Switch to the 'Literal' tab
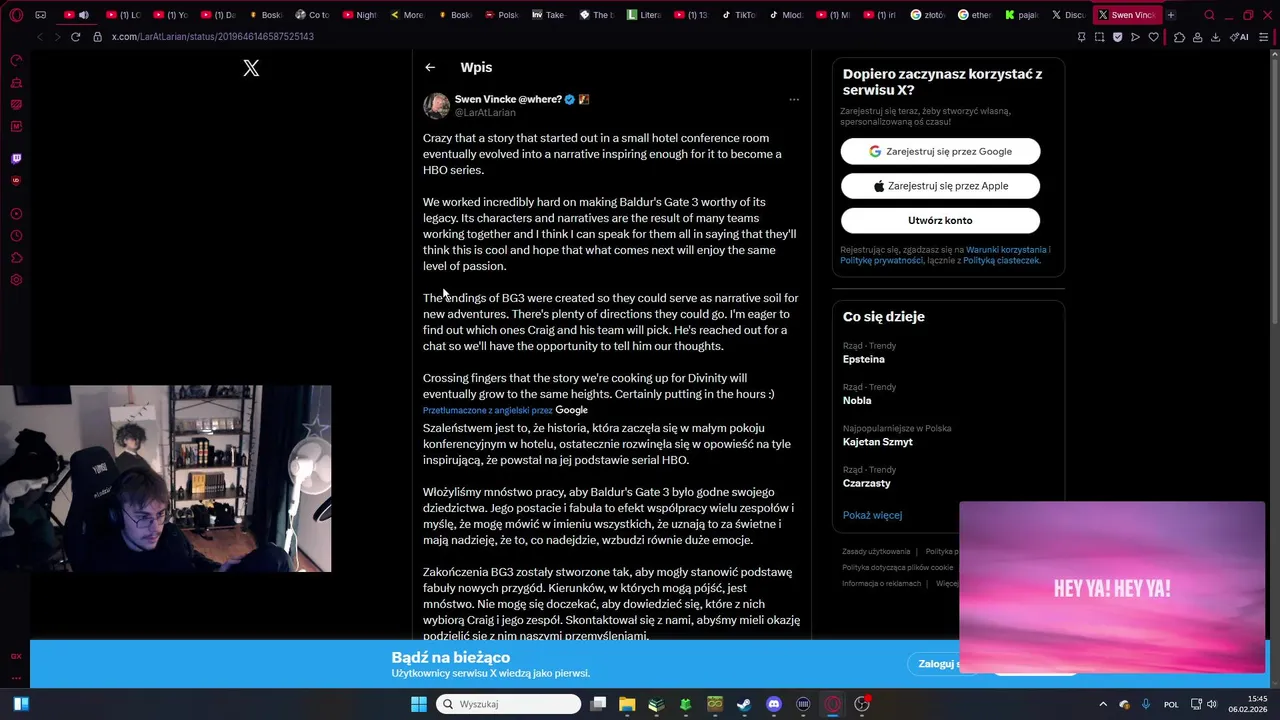 (x=644, y=15)
